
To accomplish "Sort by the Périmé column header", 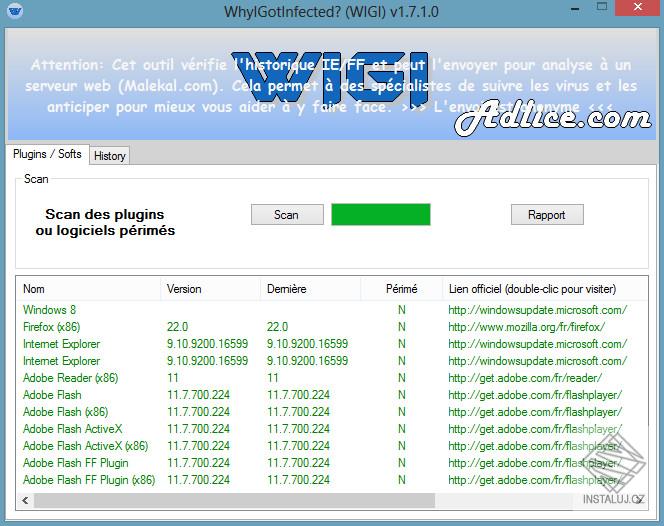I will (x=401, y=289).
